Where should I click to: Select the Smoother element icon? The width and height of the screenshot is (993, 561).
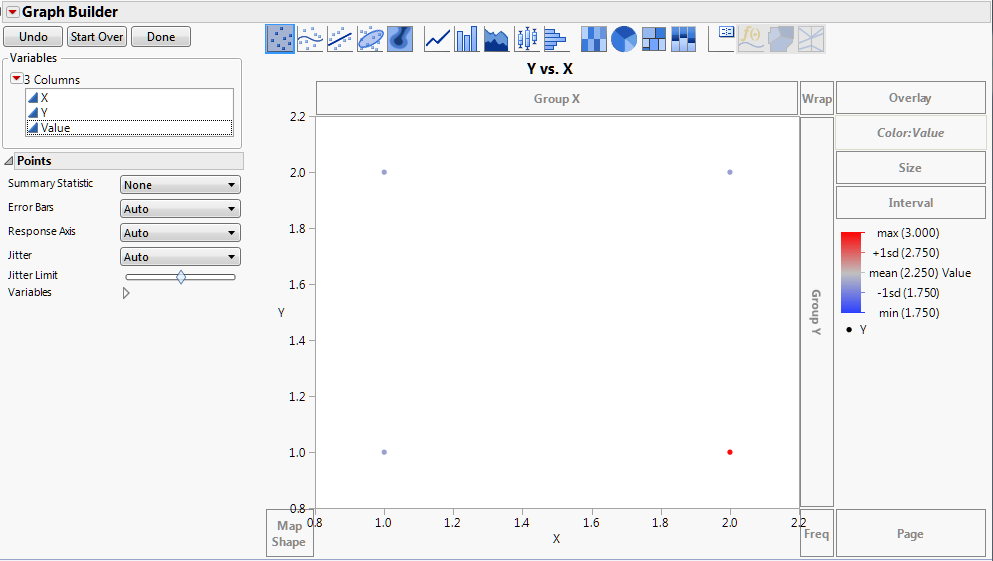[x=310, y=39]
